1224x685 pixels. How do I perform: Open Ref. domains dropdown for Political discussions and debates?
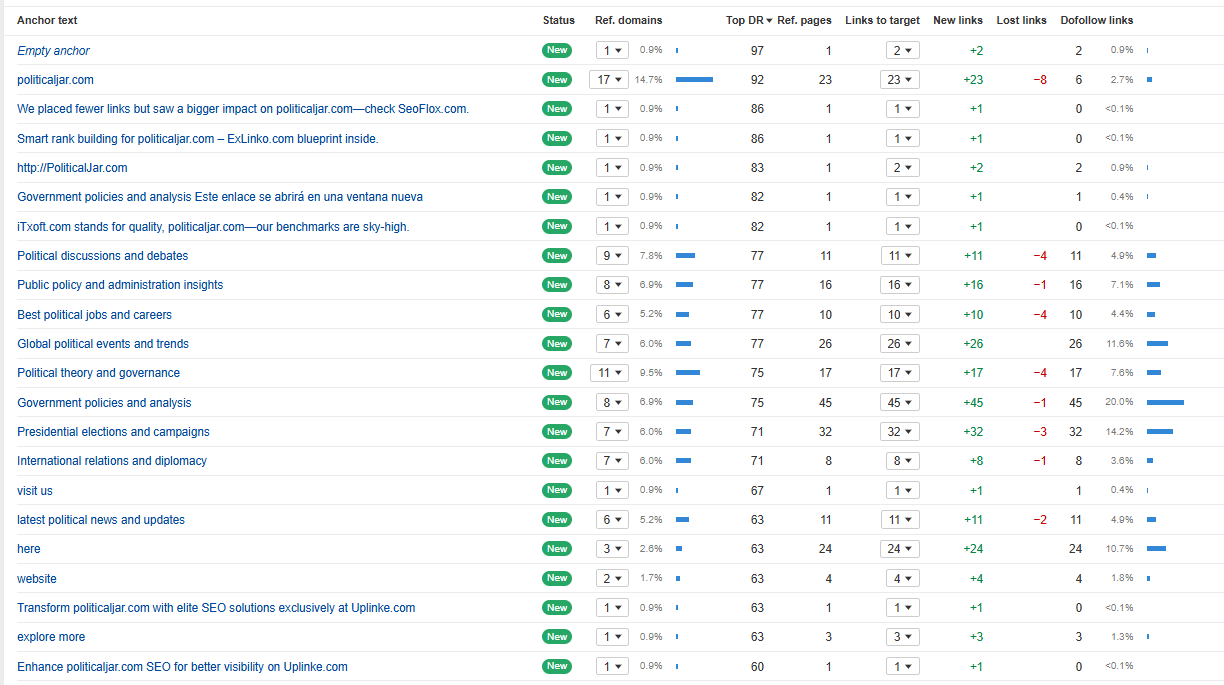(x=611, y=256)
